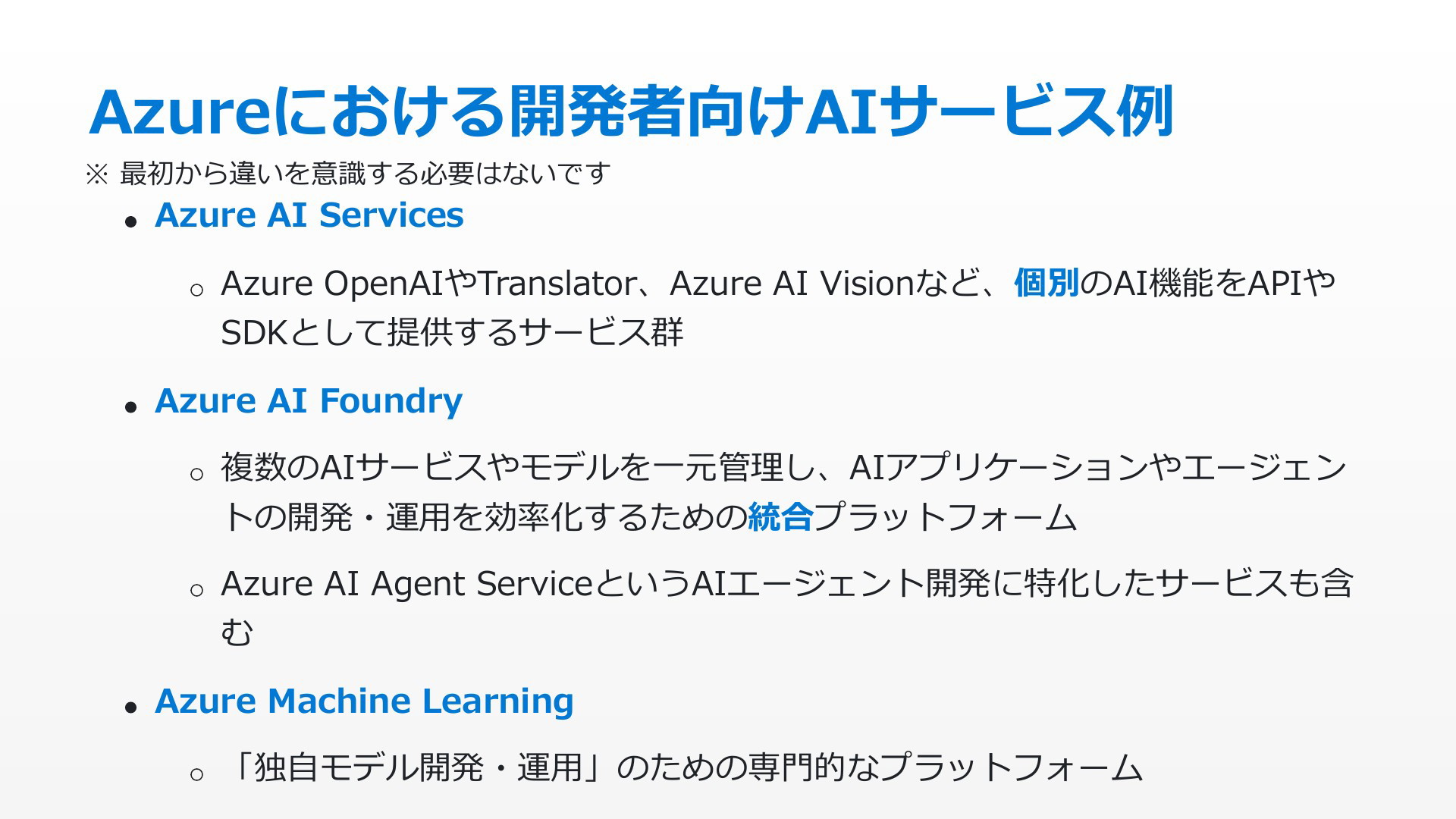Screen dimensions: 1456x819
Task: Click the ※ symbol before the note
Action: (x=96, y=175)
